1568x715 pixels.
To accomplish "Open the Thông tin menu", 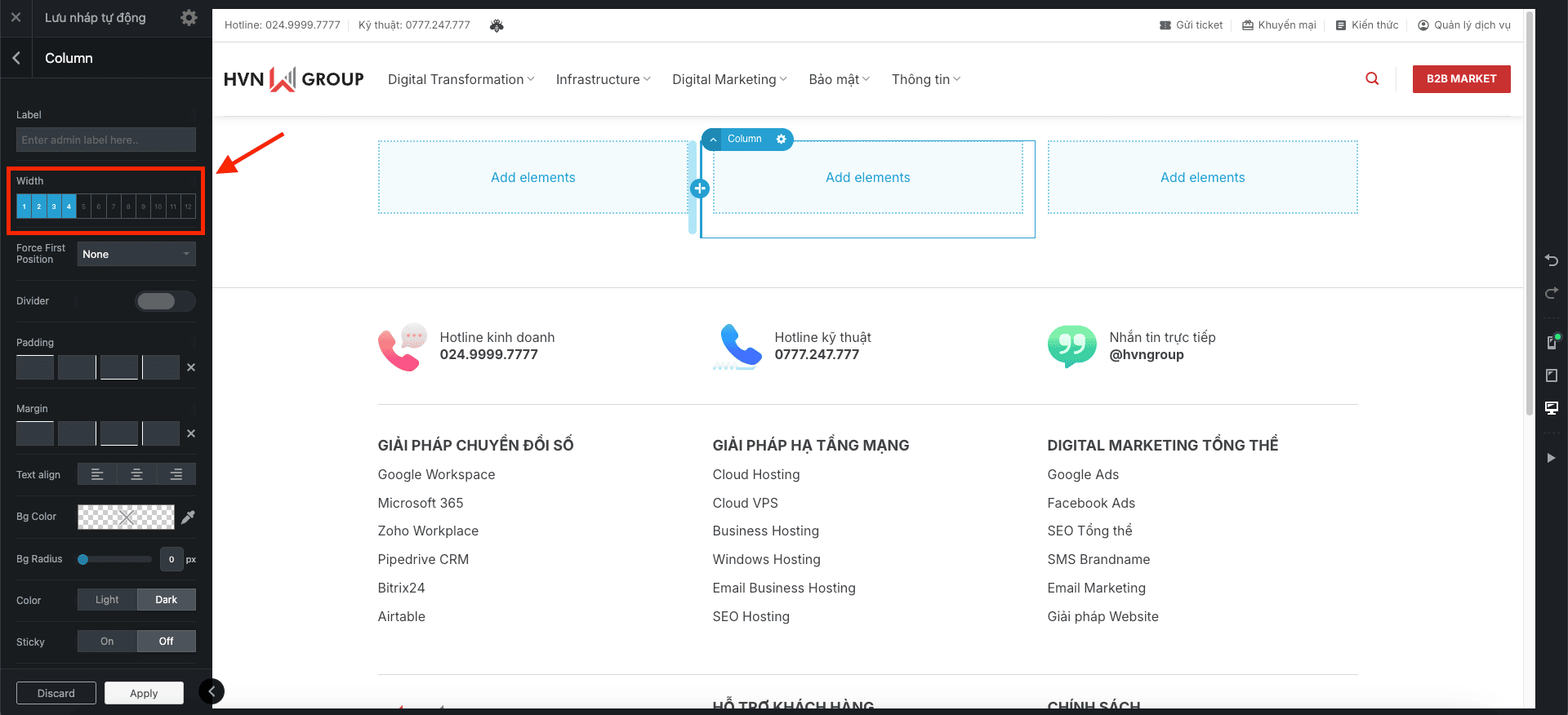I will coord(925,79).
